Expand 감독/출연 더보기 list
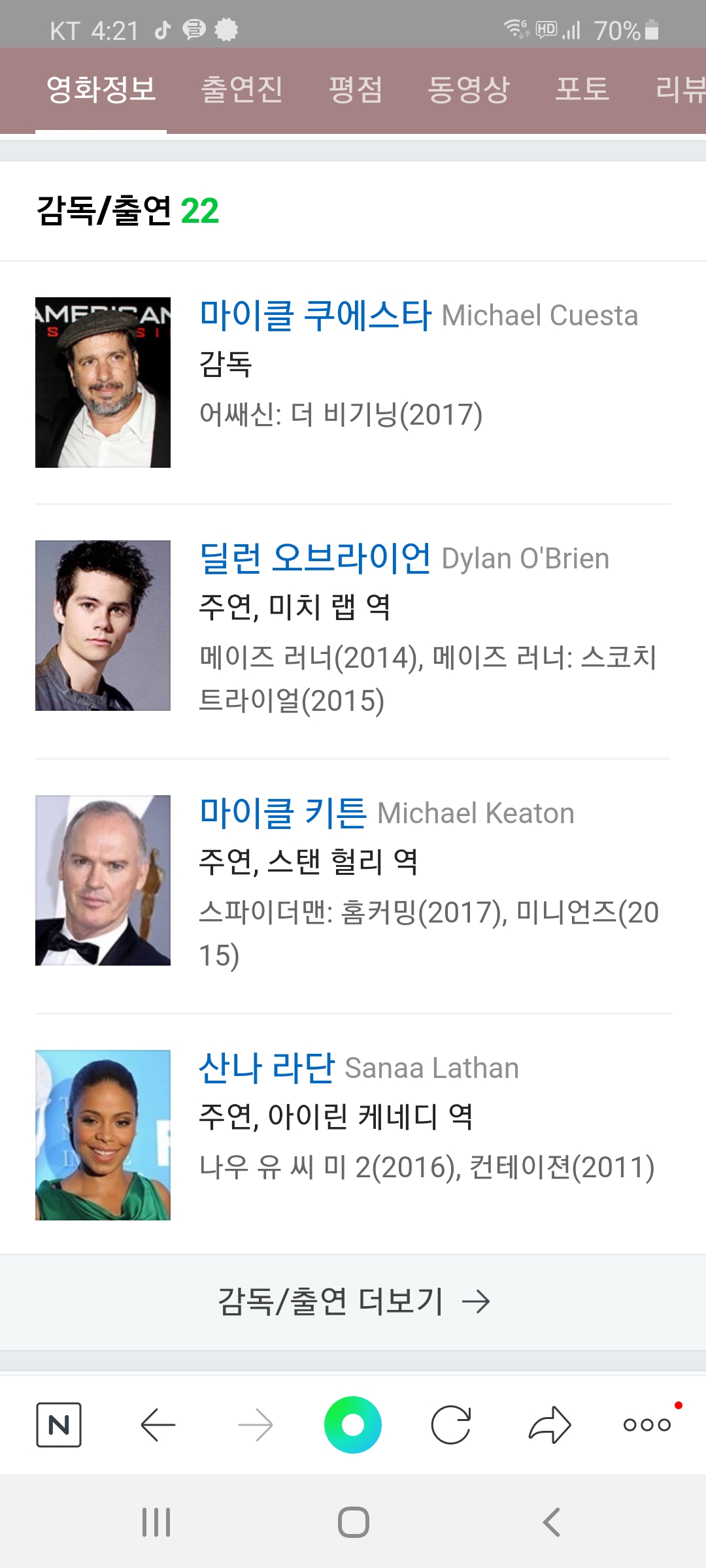Image resolution: width=706 pixels, height=1568 pixels. point(353,1301)
